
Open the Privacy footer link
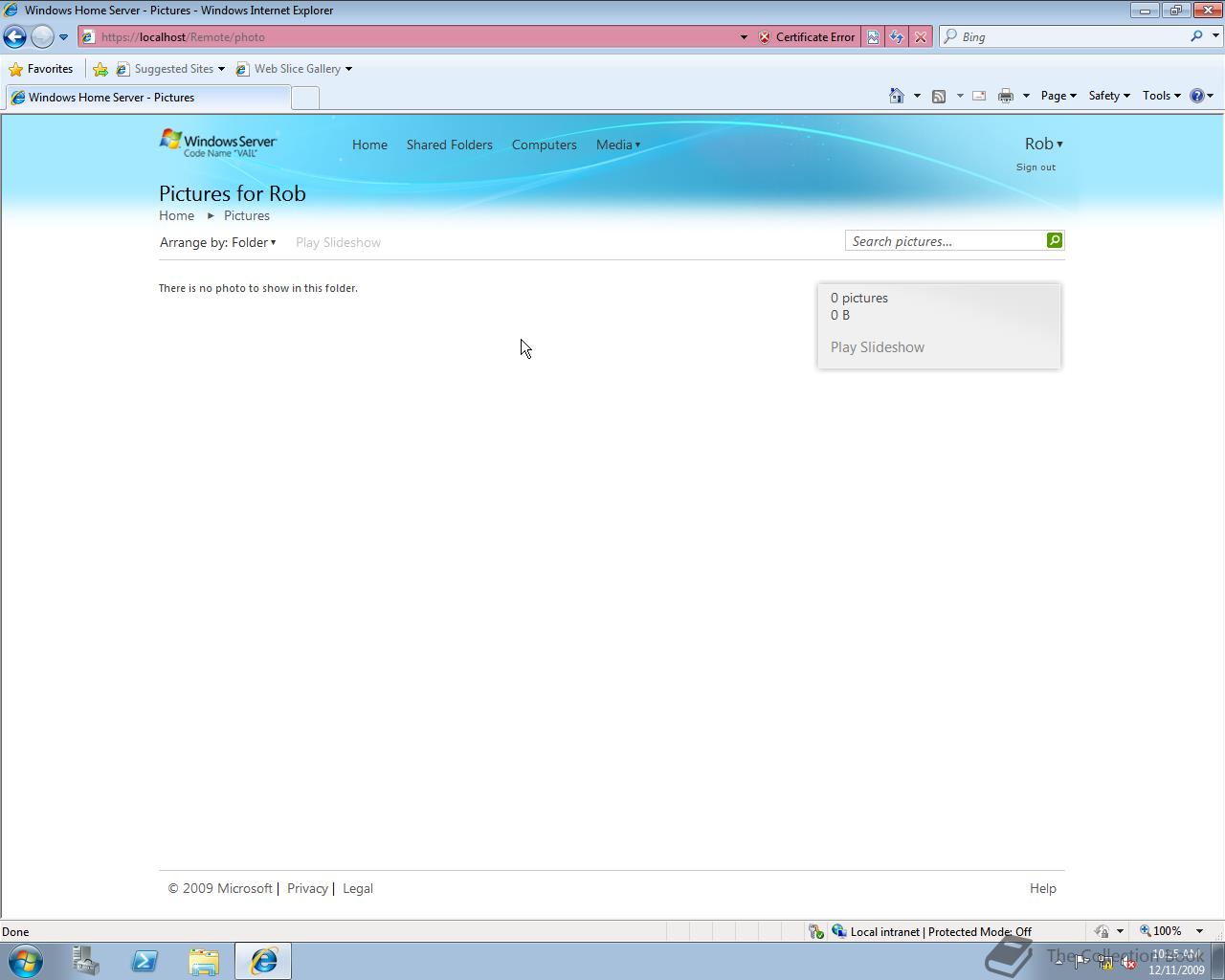[x=307, y=888]
